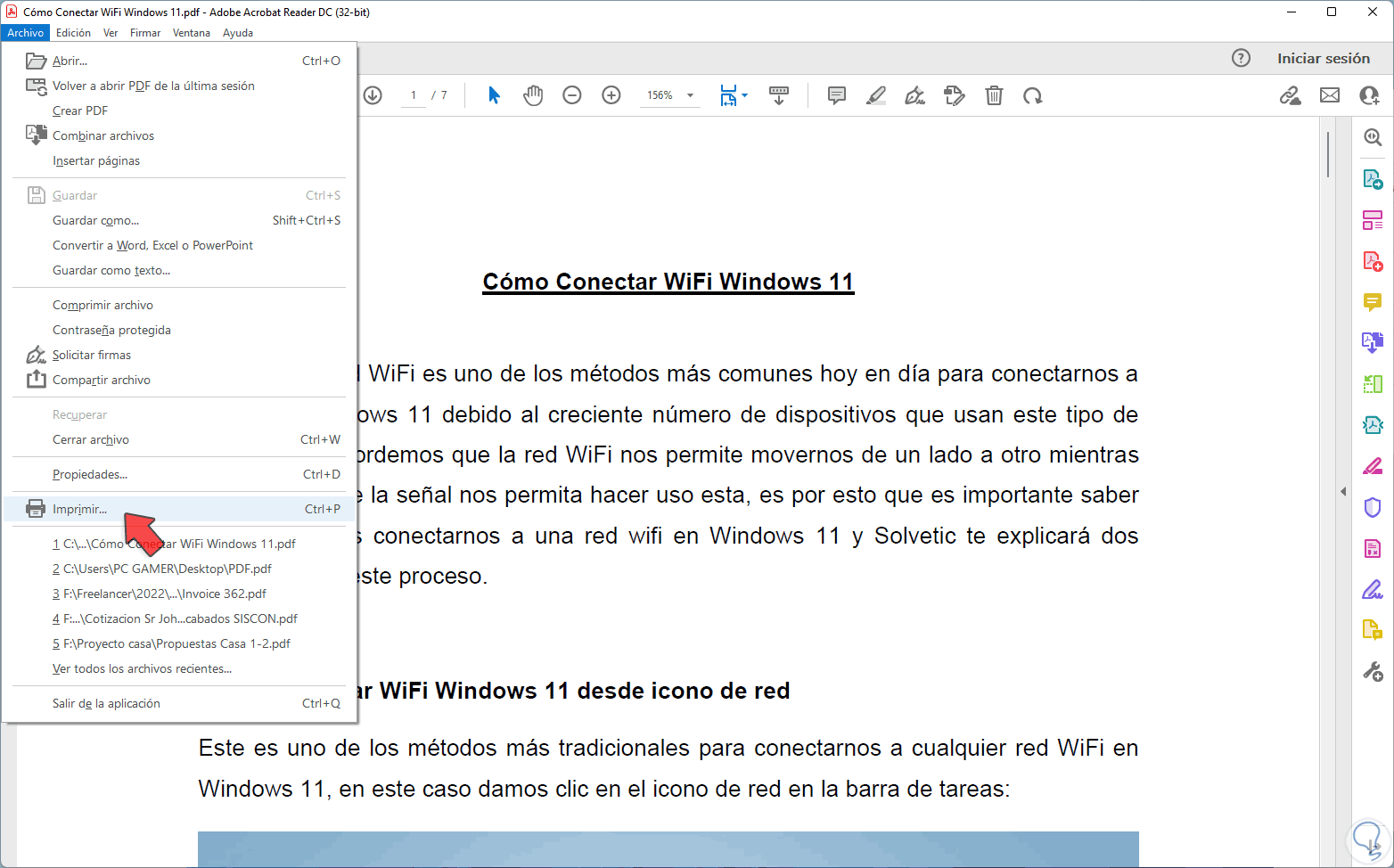
Task: Select the hand pan tool
Action: click(533, 95)
